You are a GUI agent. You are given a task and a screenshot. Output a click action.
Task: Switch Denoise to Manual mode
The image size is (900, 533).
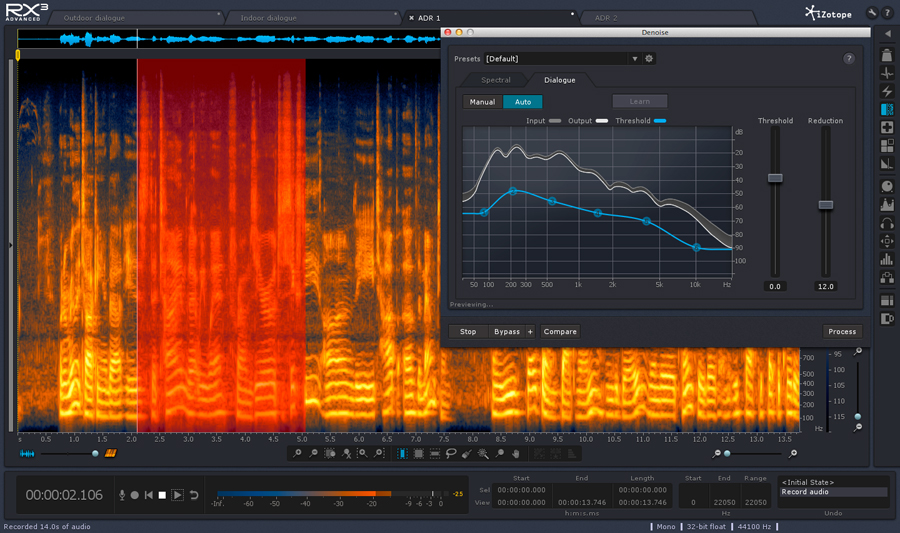[x=483, y=102]
